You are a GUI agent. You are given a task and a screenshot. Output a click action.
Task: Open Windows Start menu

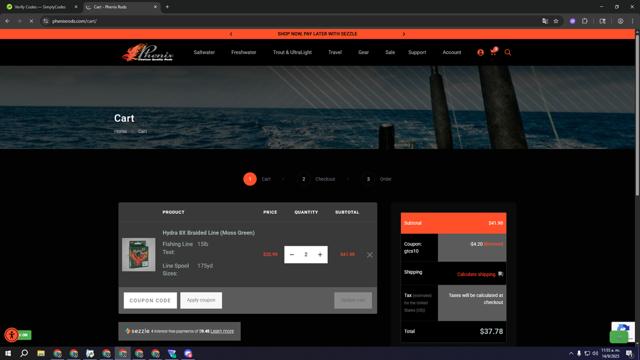[x=8, y=353]
